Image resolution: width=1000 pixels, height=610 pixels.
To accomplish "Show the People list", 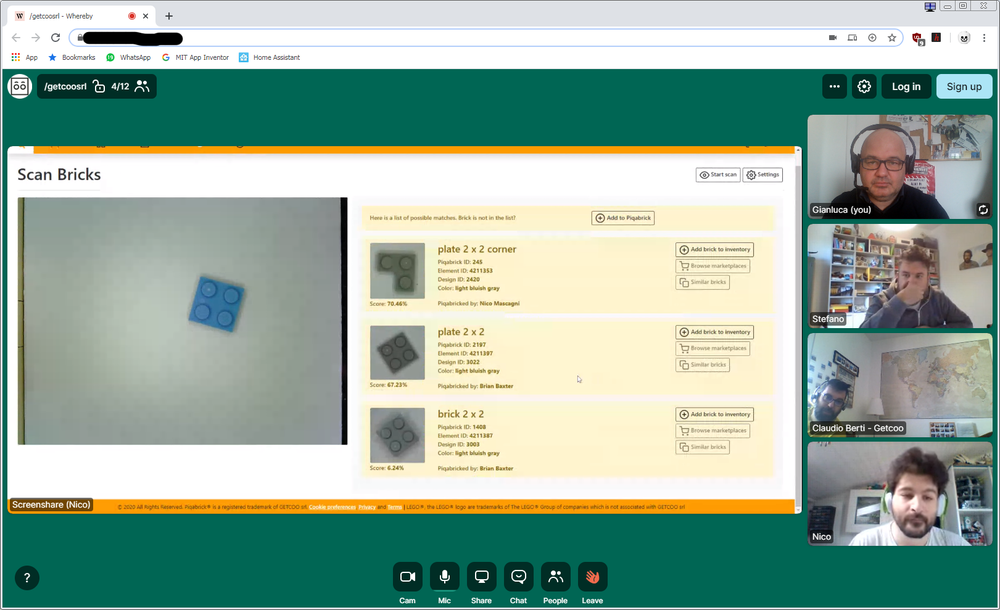I will 555,577.
